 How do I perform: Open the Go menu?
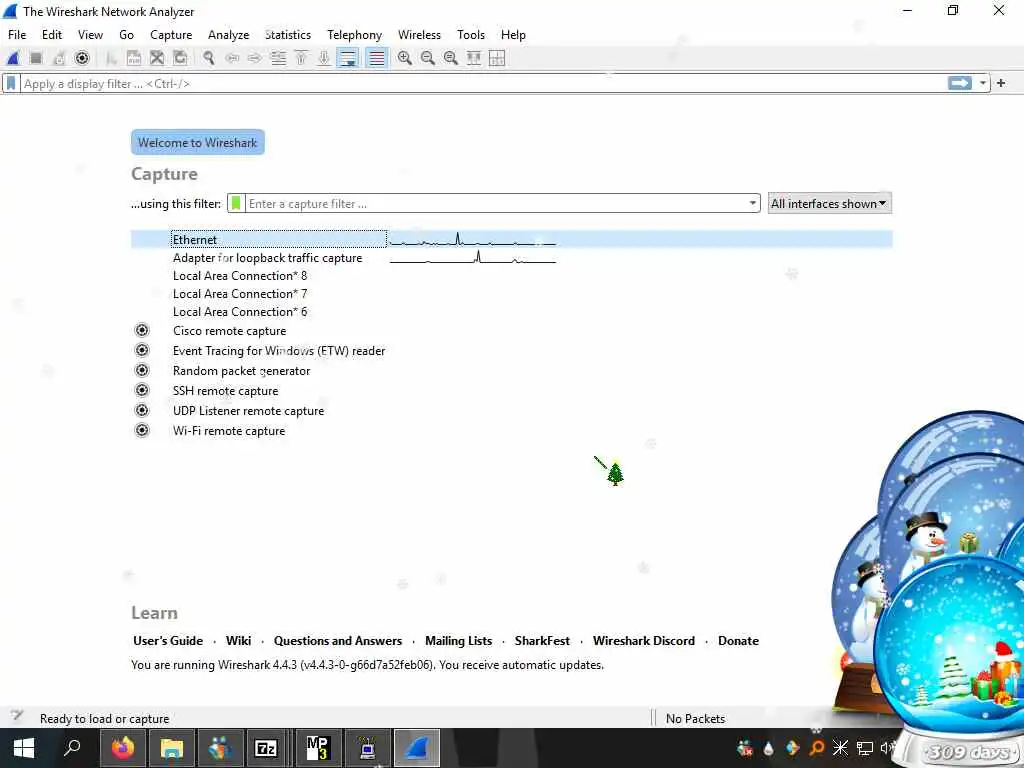click(x=127, y=35)
